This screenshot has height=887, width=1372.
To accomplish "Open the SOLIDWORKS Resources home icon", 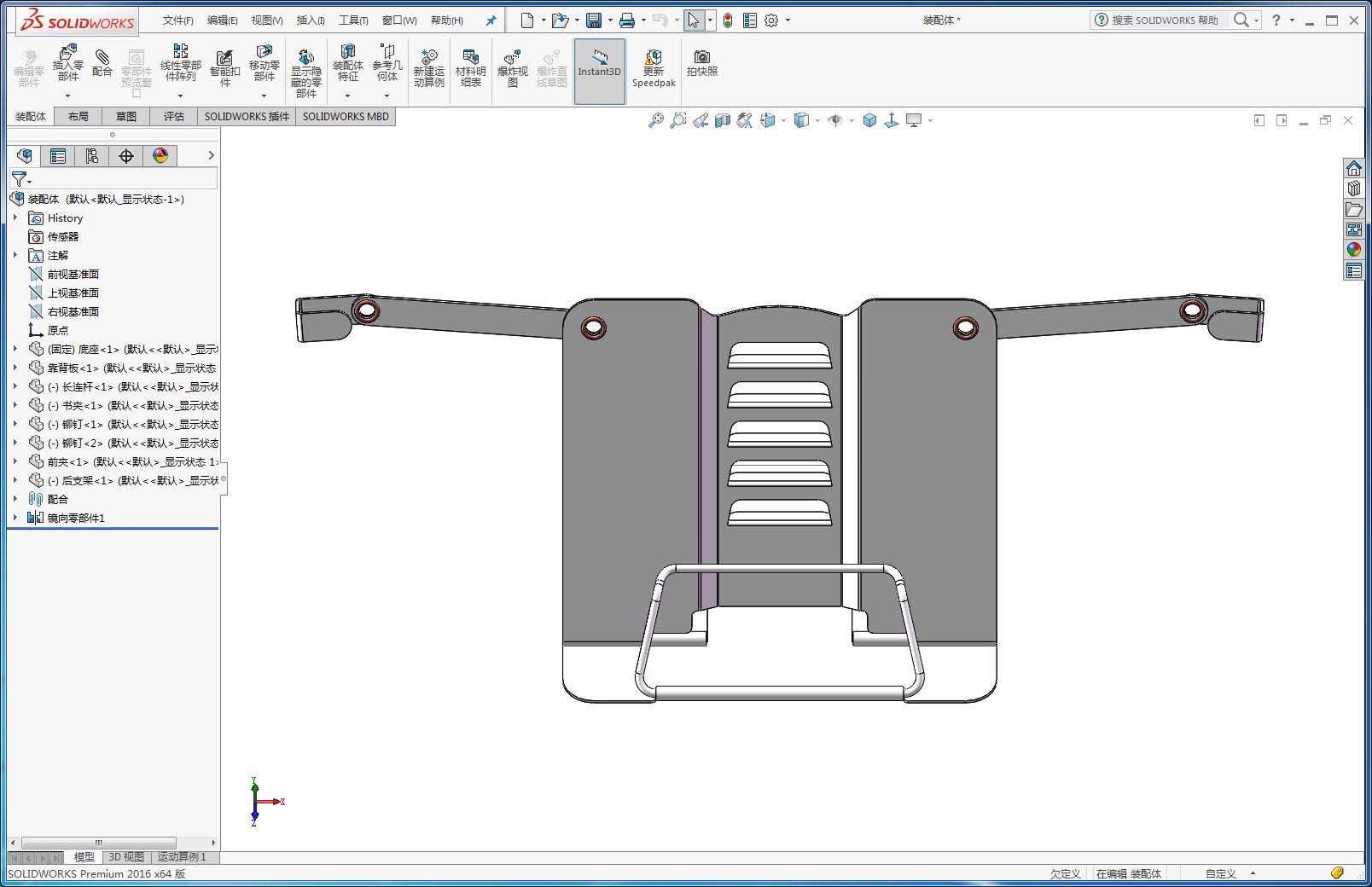I will pyautogui.click(x=1354, y=168).
